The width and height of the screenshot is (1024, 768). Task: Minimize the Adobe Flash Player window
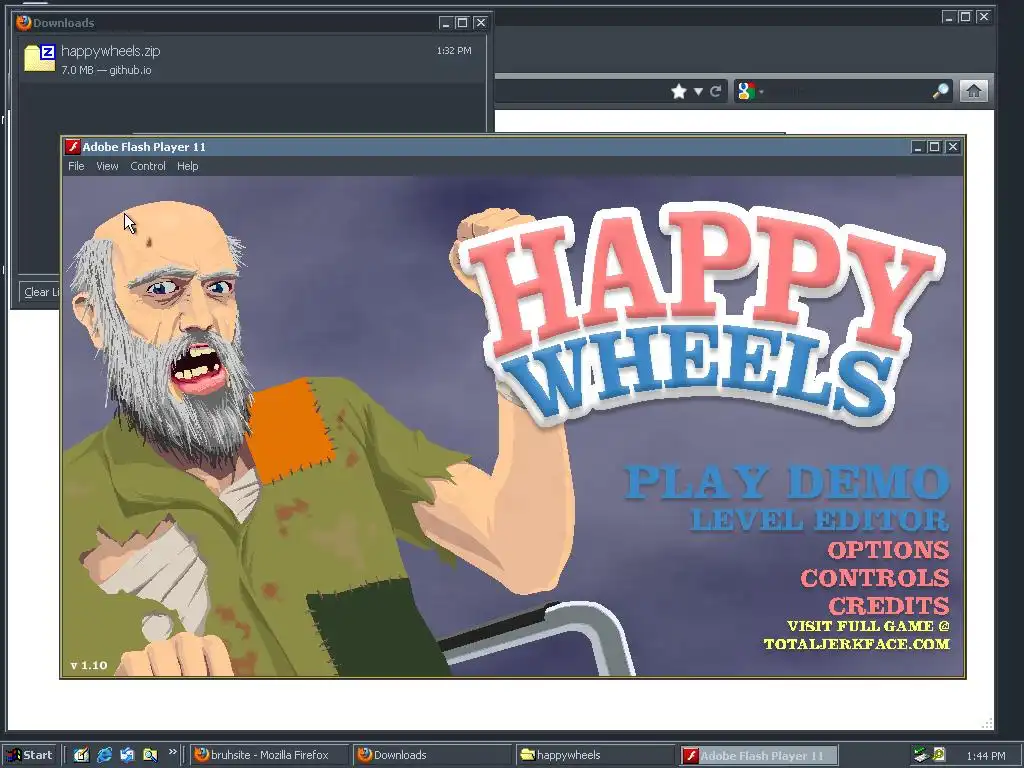point(918,147)
